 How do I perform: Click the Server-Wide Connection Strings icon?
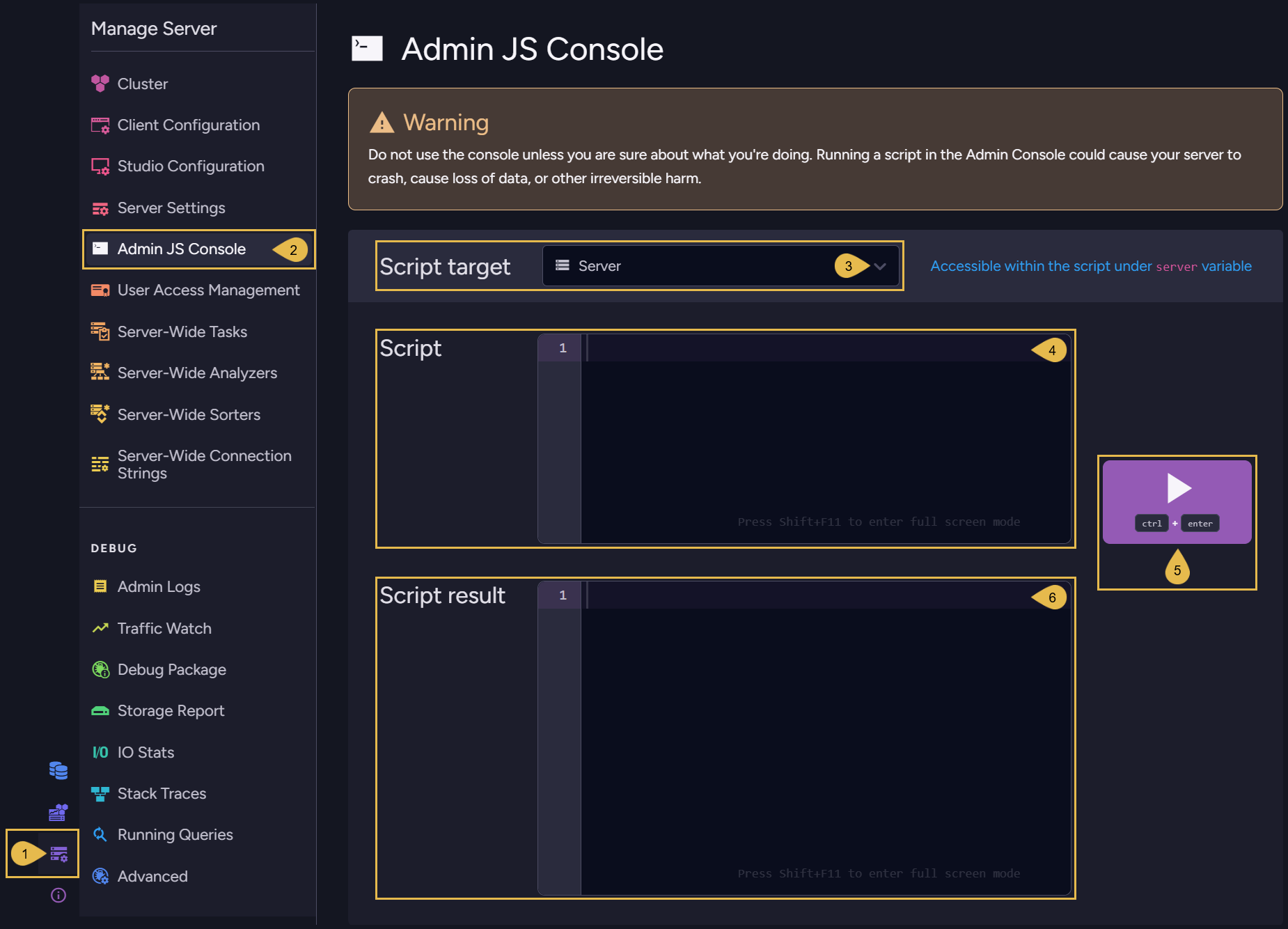[x=100, y=464]
